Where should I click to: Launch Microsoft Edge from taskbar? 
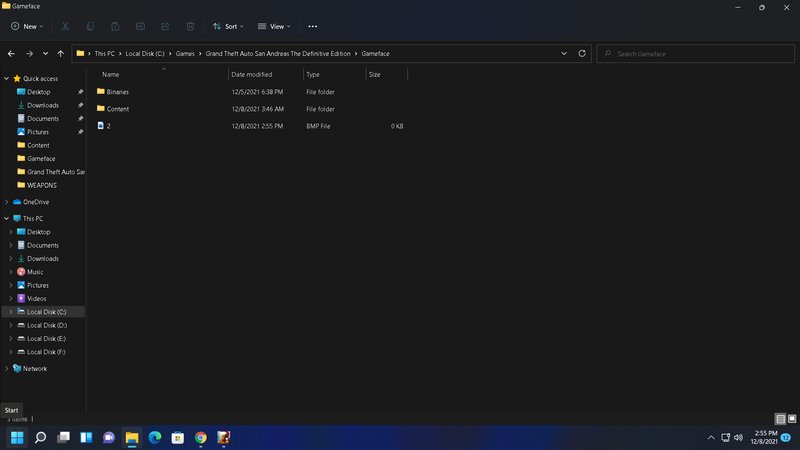[155, 438]
